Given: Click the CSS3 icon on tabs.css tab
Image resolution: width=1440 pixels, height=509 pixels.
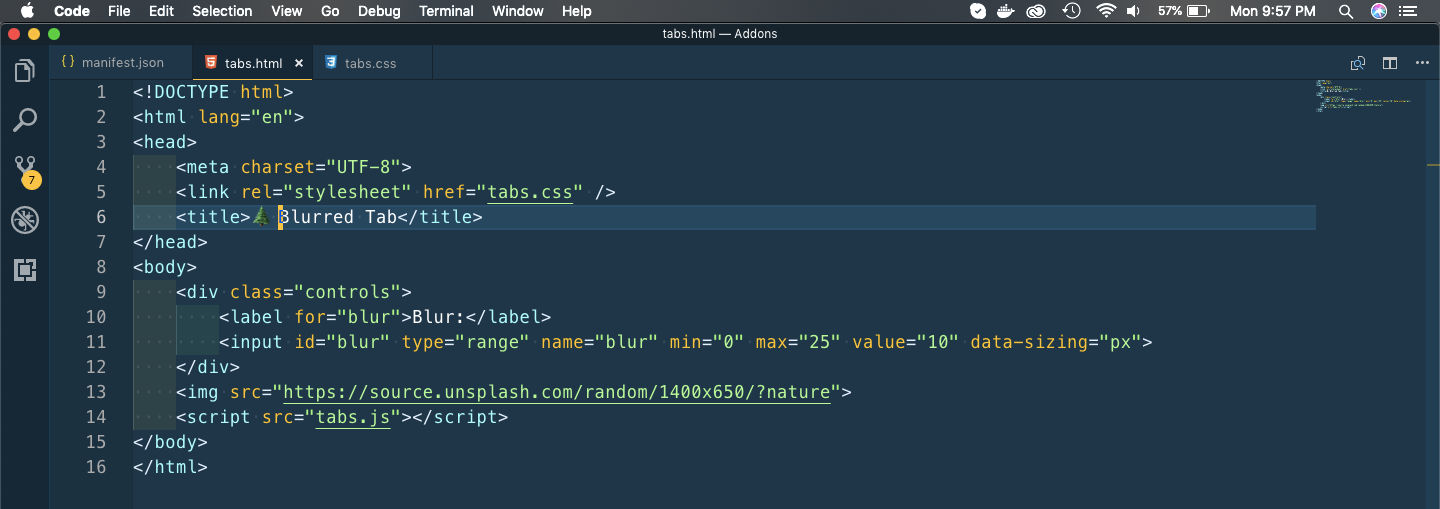Looking at the screenshot, I should [x=331, y=62].
